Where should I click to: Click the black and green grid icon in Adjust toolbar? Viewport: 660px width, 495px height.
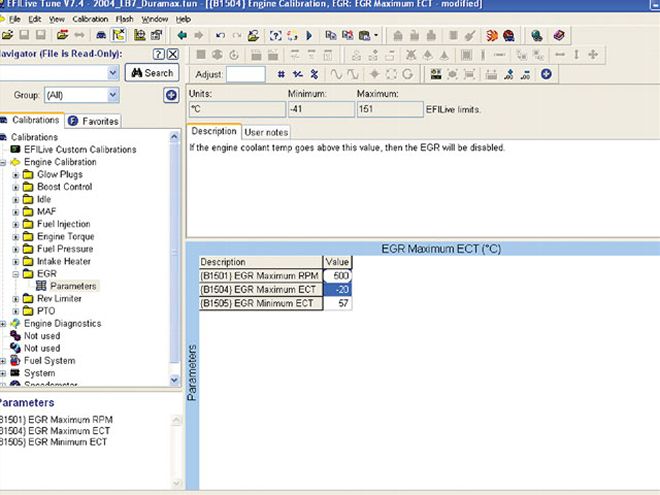click(436, 74)
